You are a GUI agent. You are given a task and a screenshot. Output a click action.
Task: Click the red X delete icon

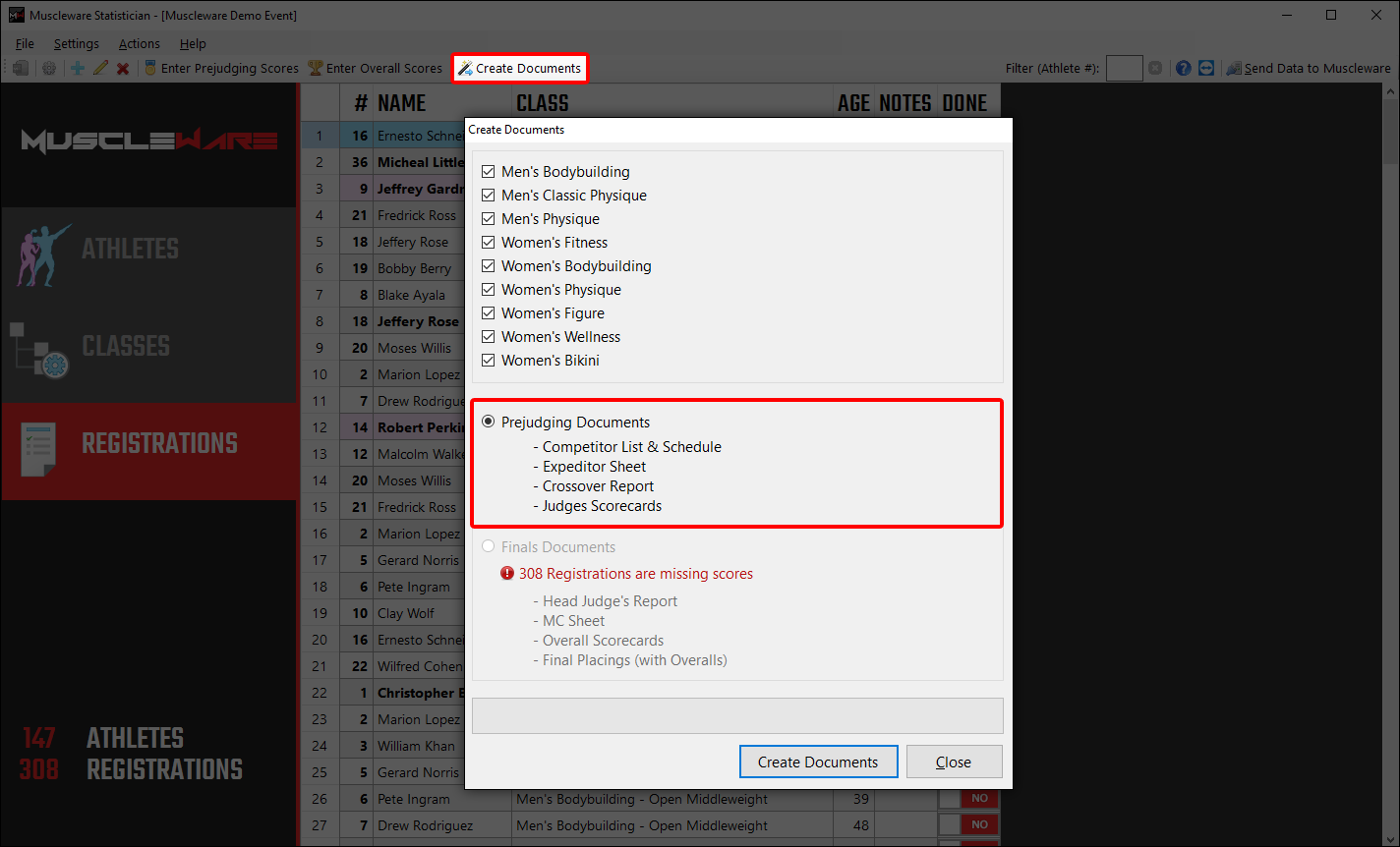[x=123, y=68]
